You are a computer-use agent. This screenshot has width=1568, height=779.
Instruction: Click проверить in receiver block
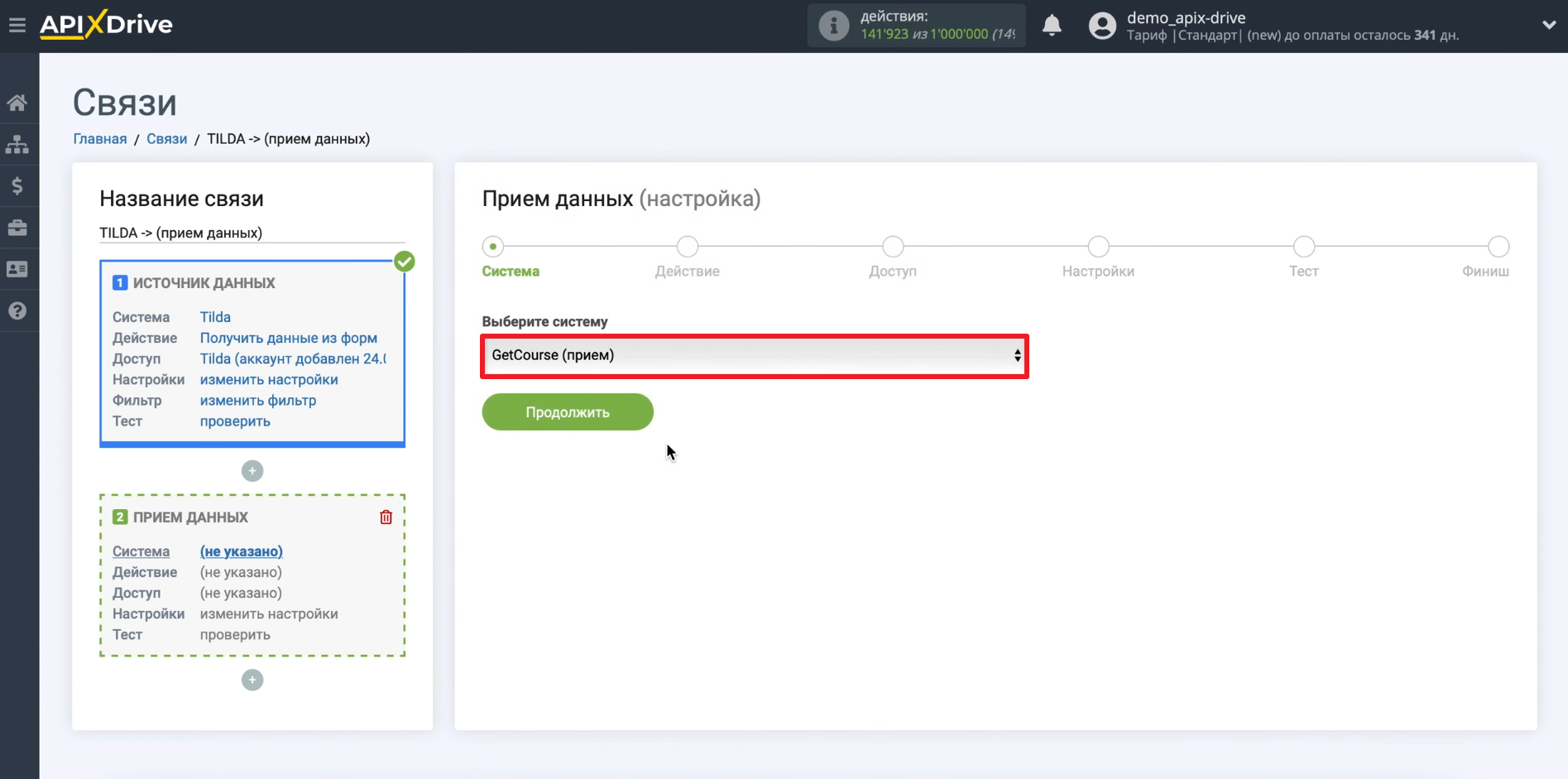point(235,635)
